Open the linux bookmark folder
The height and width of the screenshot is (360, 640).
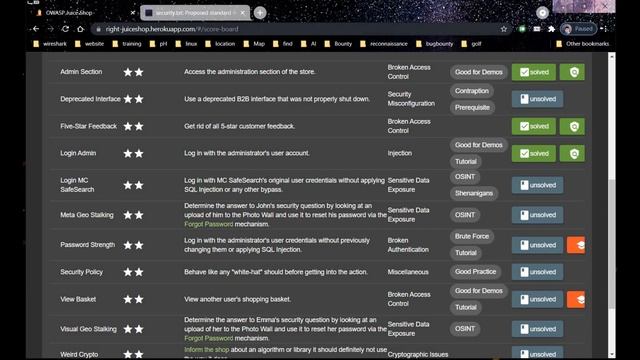(x=187, y=44)
